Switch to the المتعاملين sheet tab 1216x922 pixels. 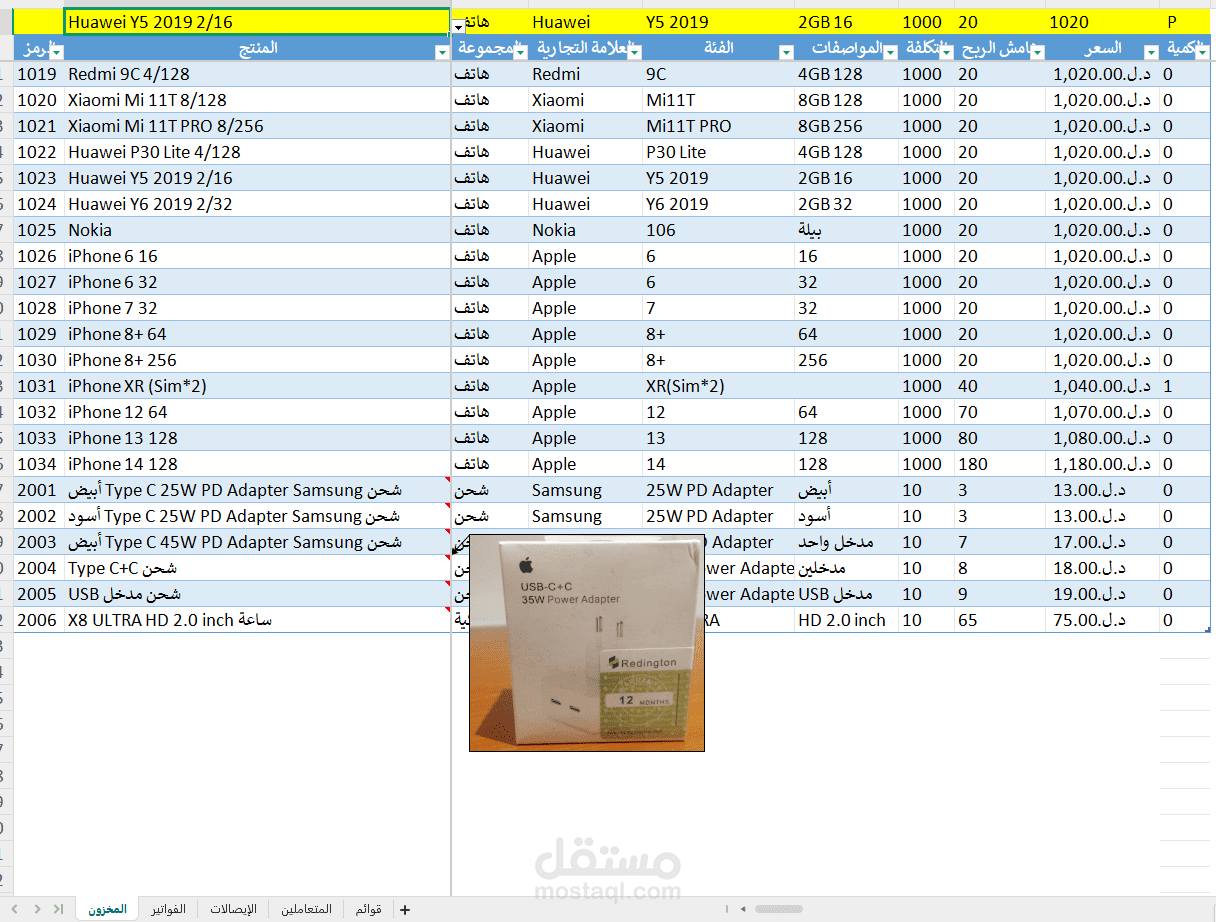tap(306, 909)
